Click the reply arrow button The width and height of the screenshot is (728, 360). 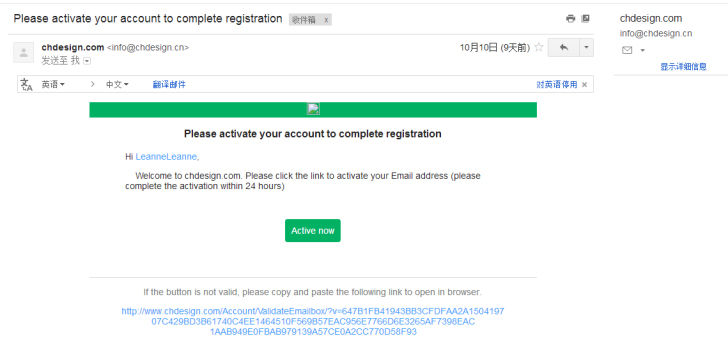point(564,47)
